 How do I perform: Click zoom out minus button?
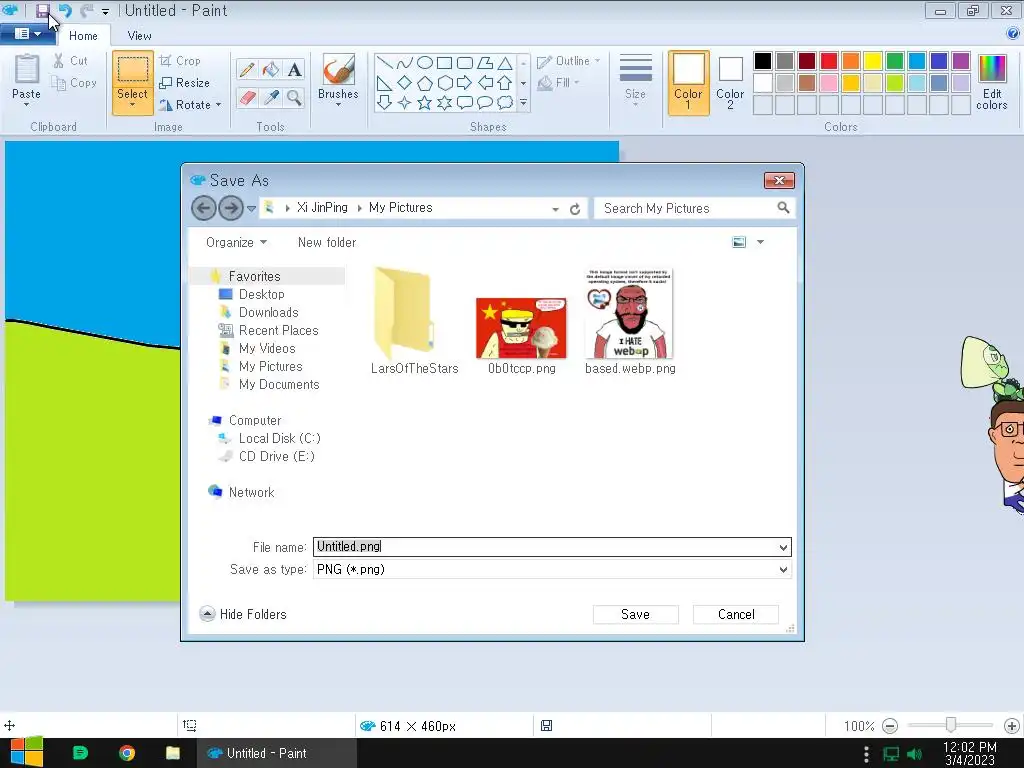point(889,726)
